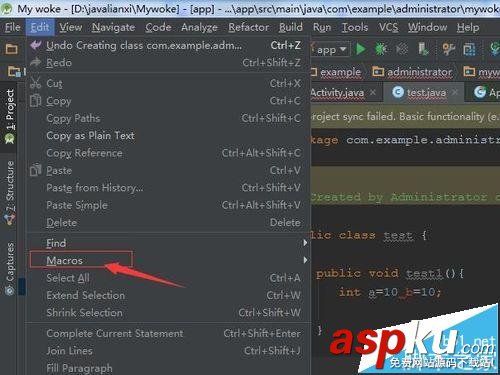Open the Structure tool window tab
This screenshot has width=500, height=375.
[10, 193]
